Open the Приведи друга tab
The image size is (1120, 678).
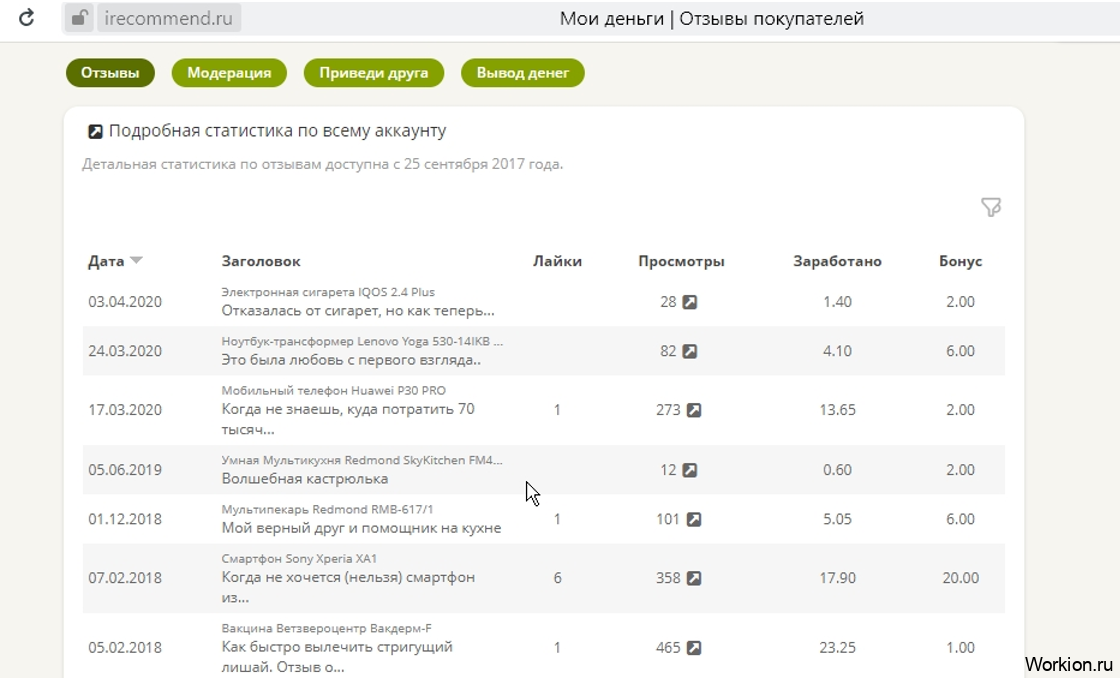coord(374,73)
